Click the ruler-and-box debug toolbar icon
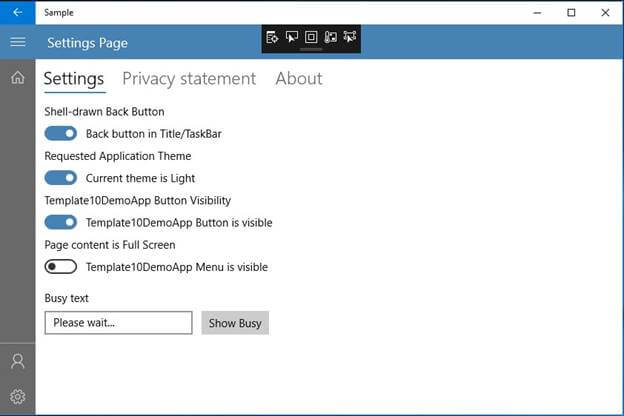This screenshot has height=416, width=624. pos(330,37)
